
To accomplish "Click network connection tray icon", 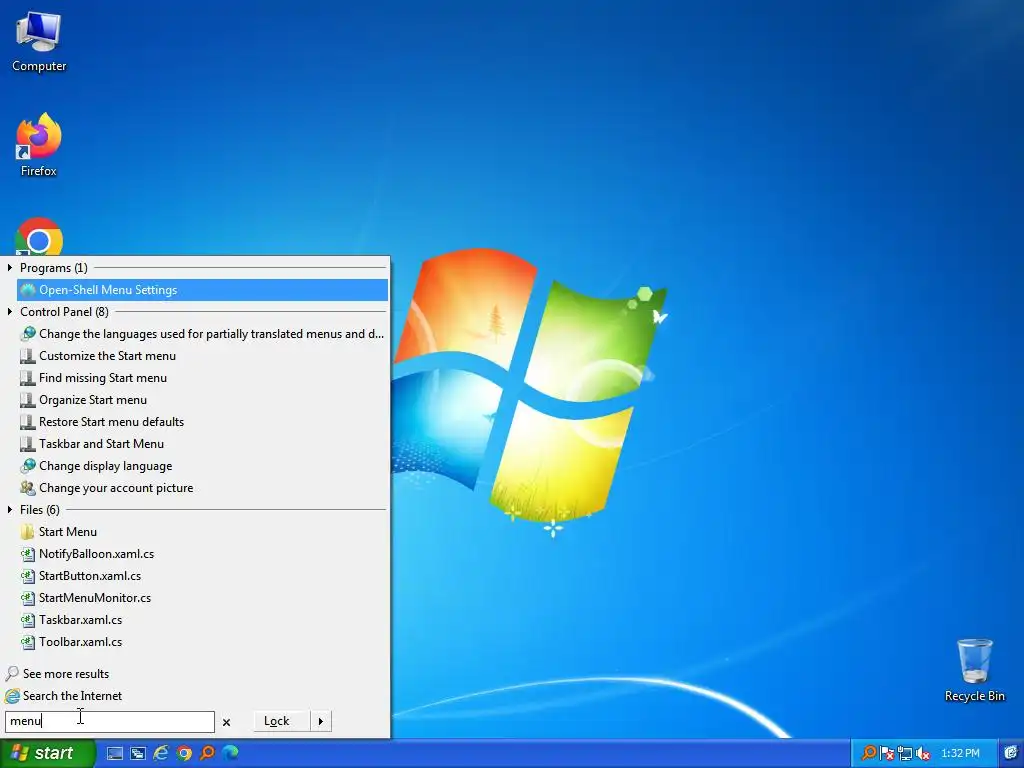I will point(904,754).
